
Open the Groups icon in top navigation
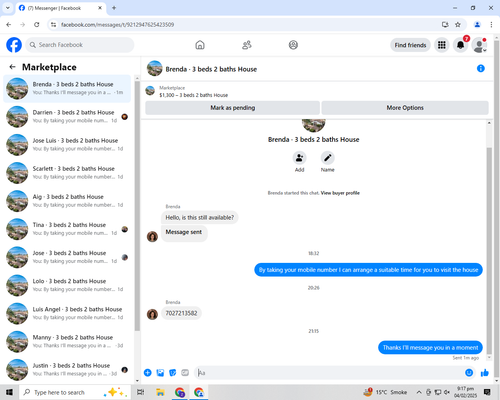tap(293, 45)
